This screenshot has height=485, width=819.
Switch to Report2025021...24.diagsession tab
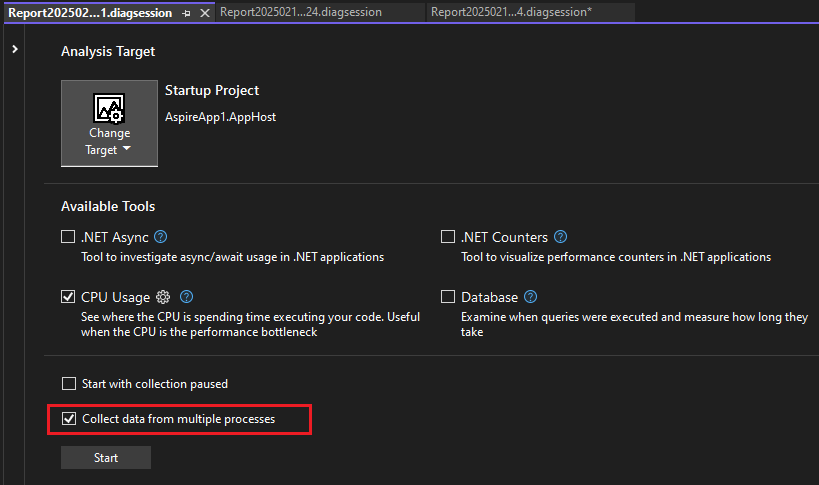pos(300,13)
